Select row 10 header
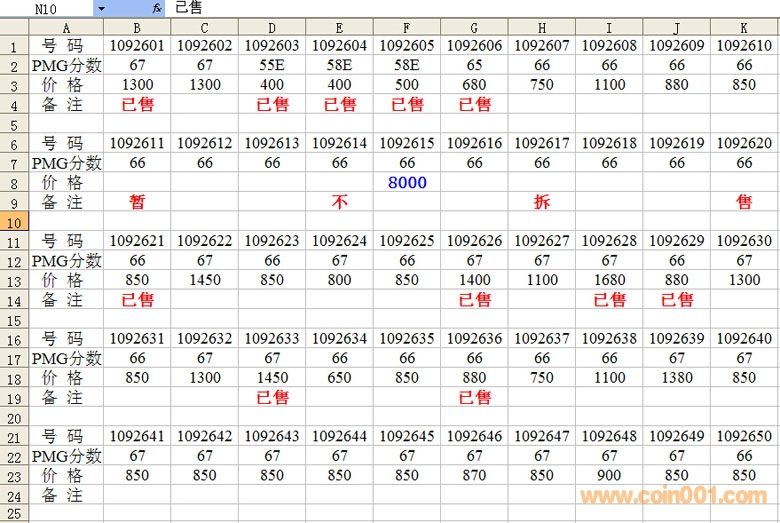 coord(14,221)
